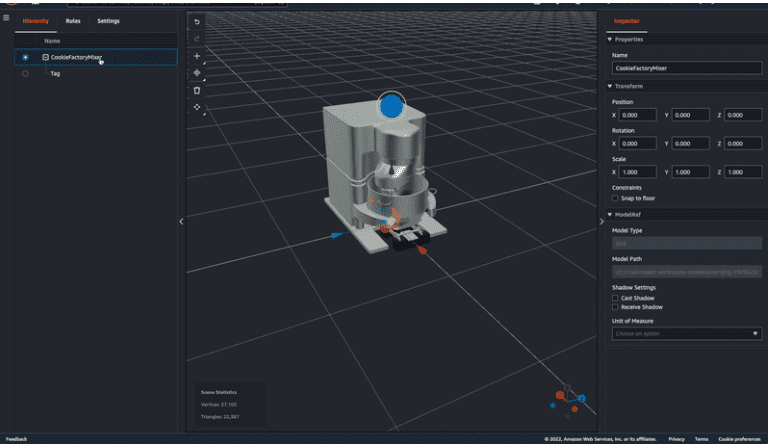Collapse the ModelRef section
771x448 pixels.
[610, 214]
